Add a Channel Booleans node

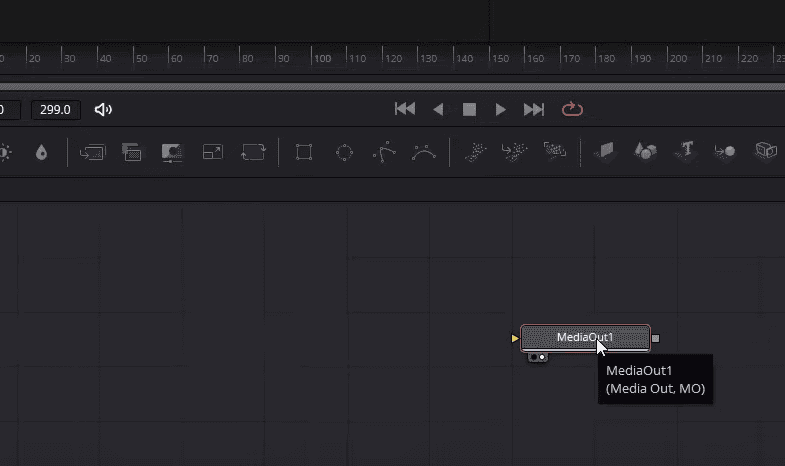click(132, 152)
